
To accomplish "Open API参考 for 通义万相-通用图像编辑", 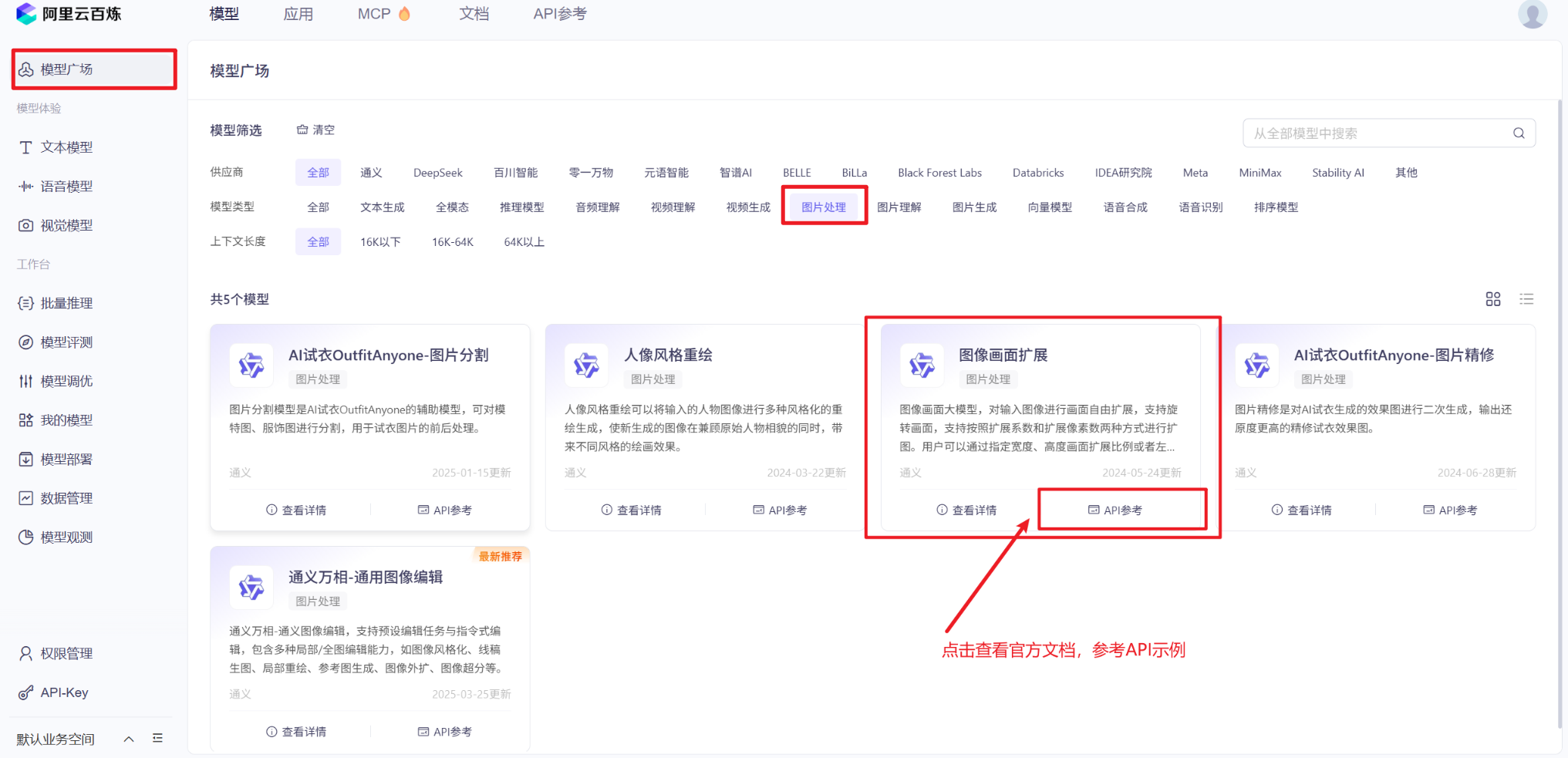I will click(445, 732).
